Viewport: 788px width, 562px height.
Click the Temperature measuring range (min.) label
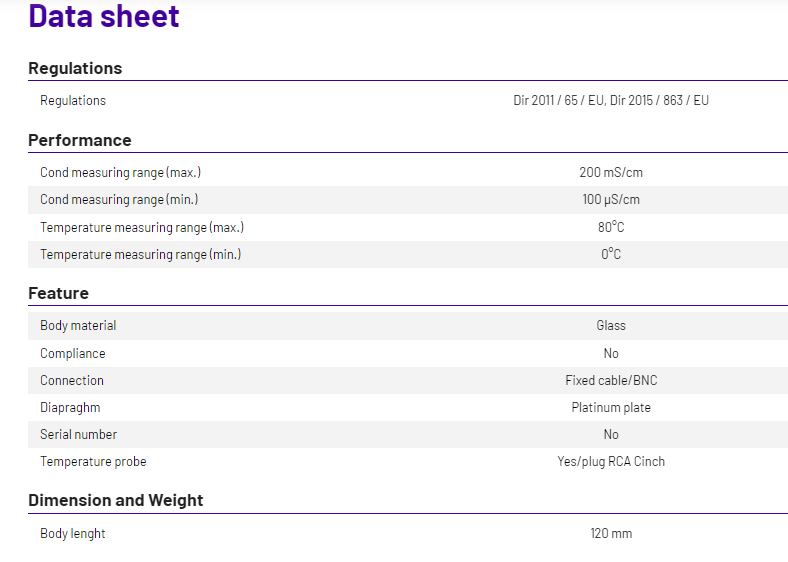click(140, 254)
